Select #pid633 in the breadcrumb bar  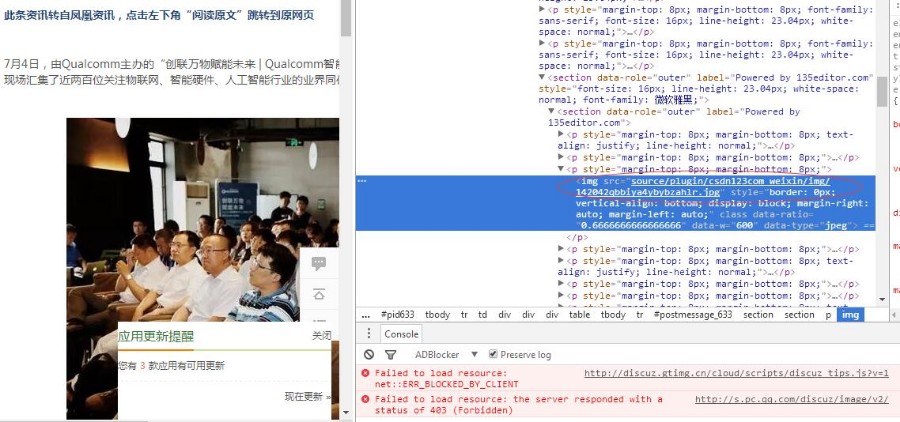click(x=397, y=315)
